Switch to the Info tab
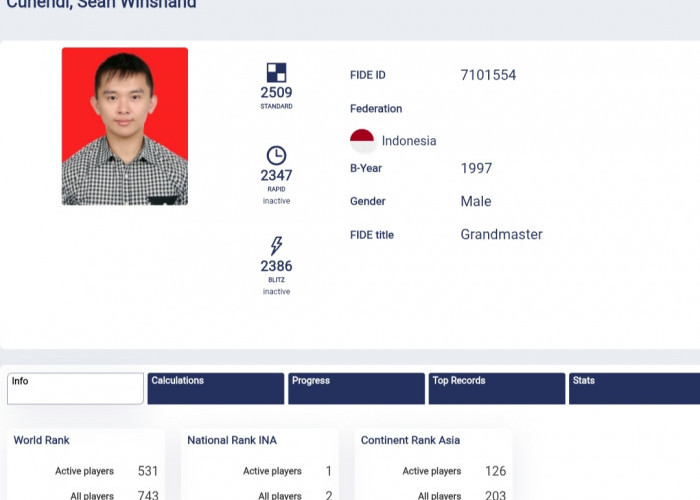The width and height of the screenshot is (700, 500). point(75,388)
